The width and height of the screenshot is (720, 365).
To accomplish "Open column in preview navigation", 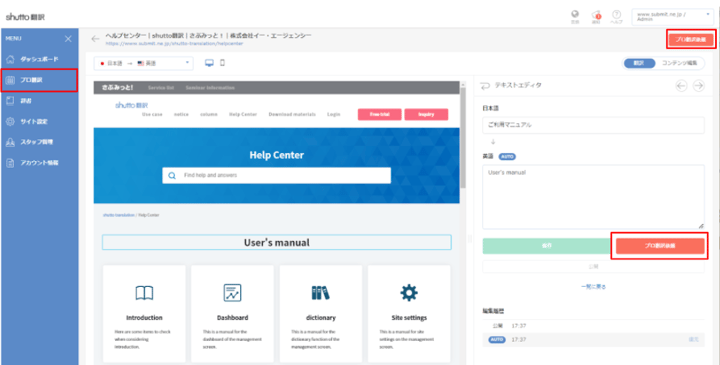I will click(x=208, y=114).
